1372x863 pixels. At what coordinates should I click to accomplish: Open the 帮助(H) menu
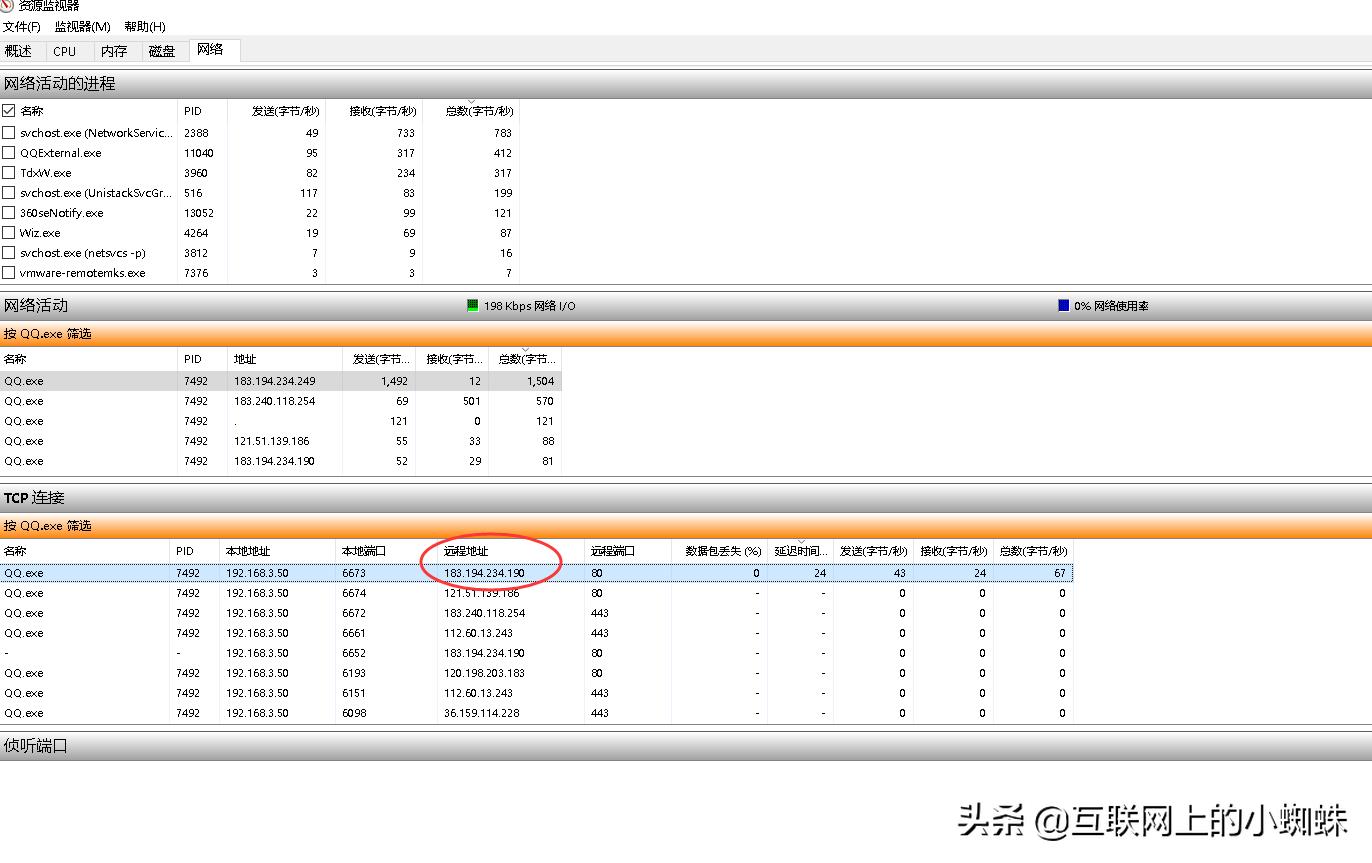pos(145,27)
